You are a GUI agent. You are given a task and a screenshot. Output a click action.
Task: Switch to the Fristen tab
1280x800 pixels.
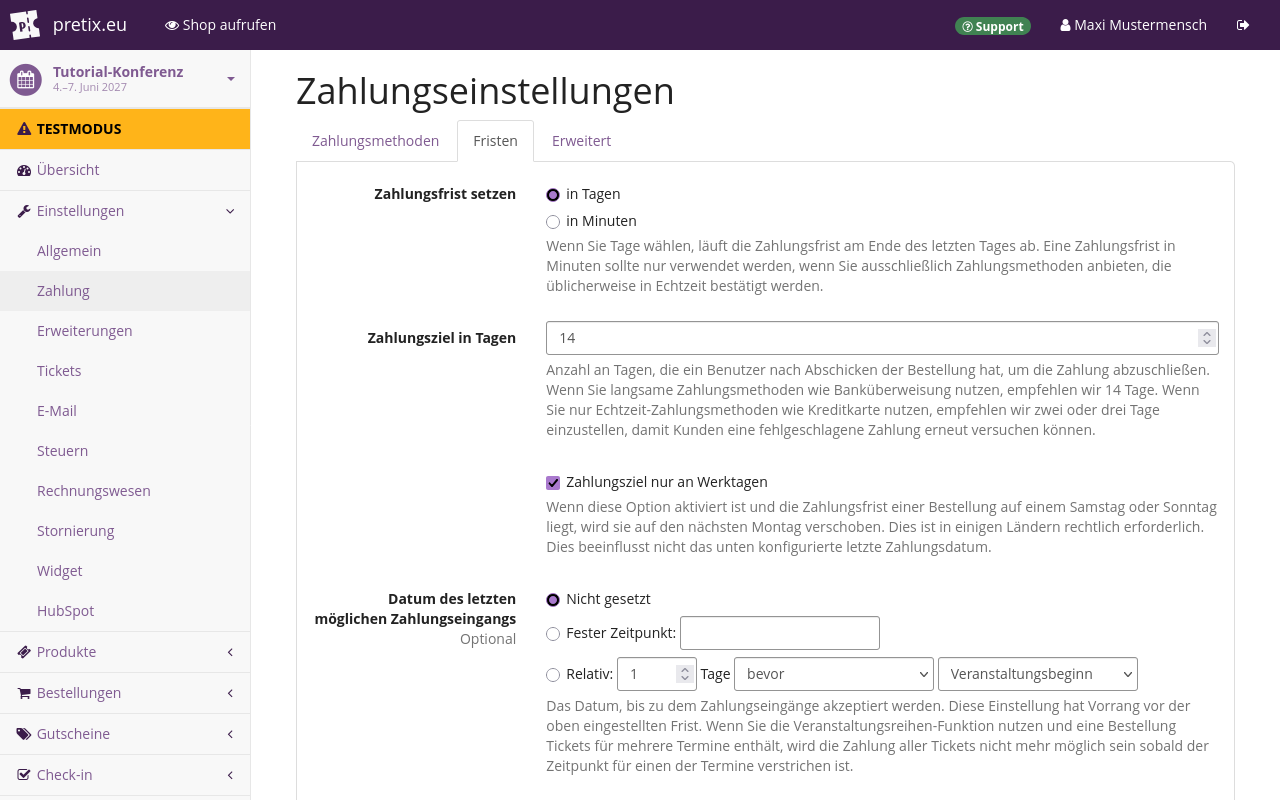coord(495,141)
